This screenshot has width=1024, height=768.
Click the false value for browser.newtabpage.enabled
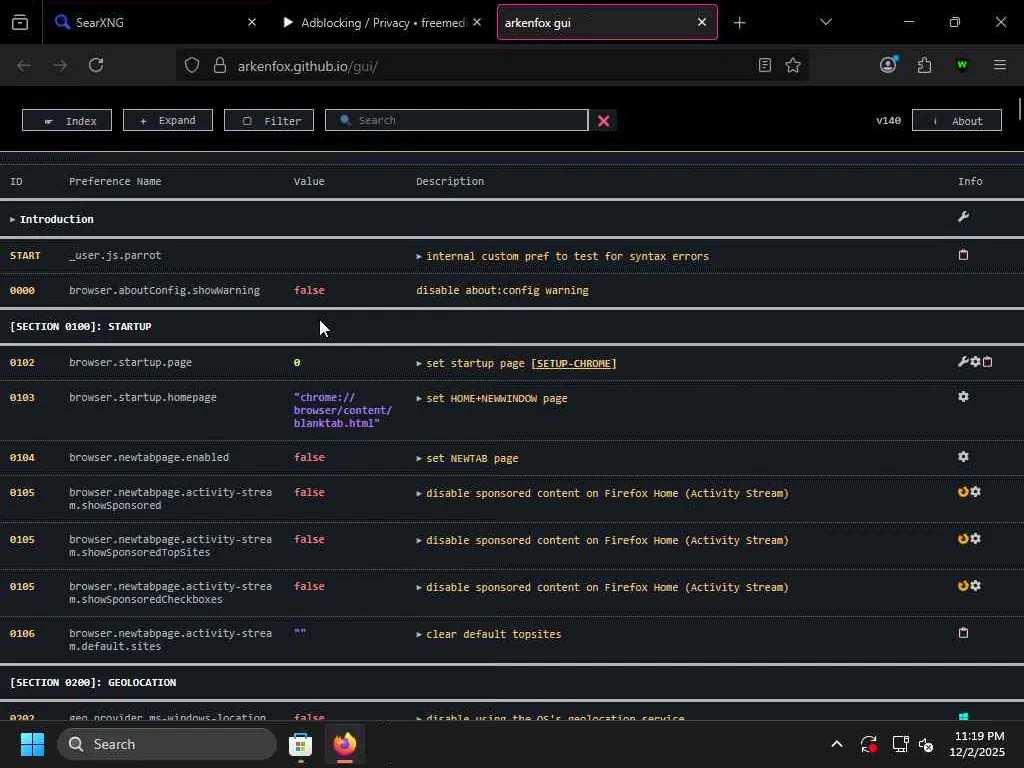tap(309, 458)
